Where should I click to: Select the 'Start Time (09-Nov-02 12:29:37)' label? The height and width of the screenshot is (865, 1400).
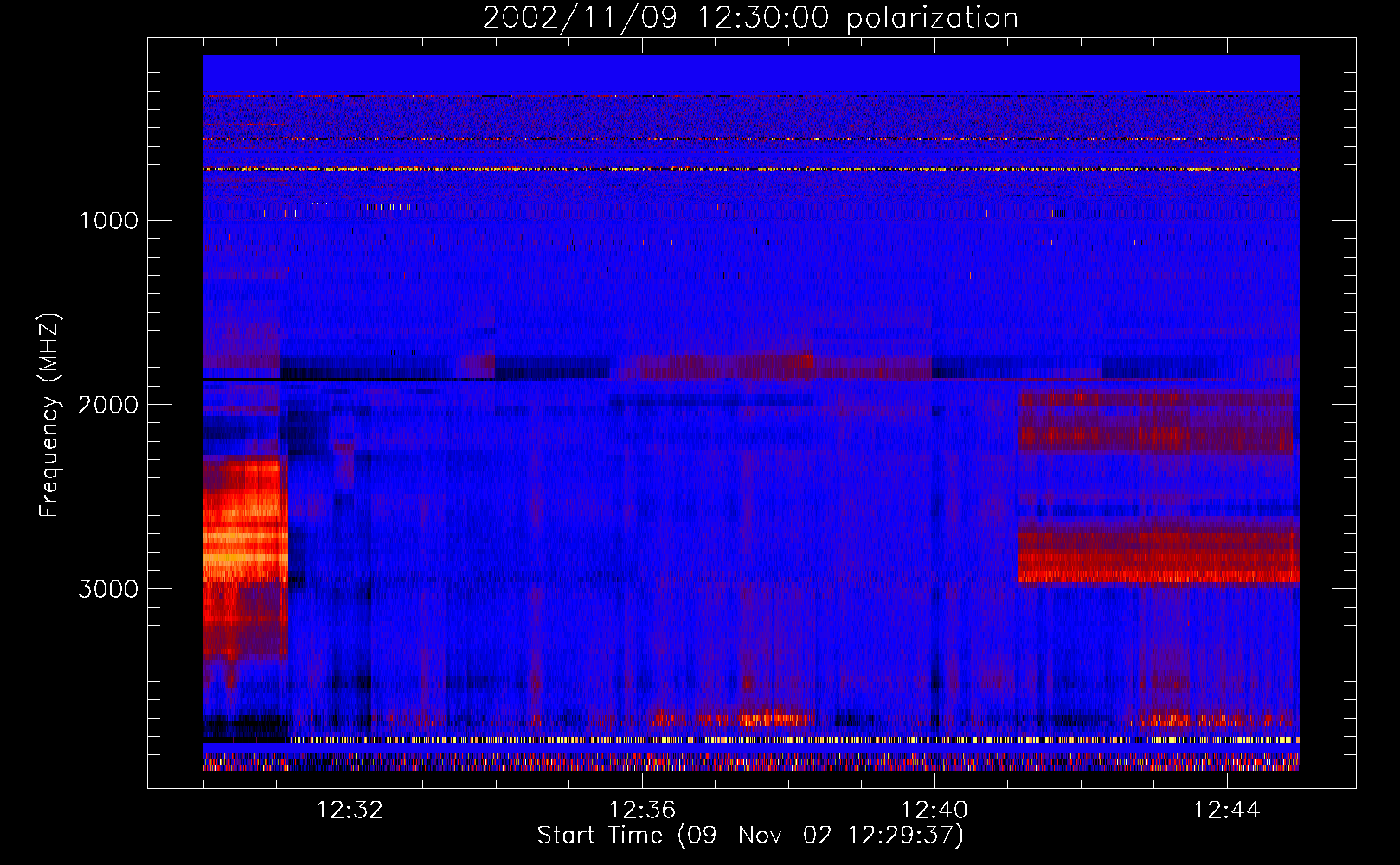pyautogui.click(x=750, y=836)
